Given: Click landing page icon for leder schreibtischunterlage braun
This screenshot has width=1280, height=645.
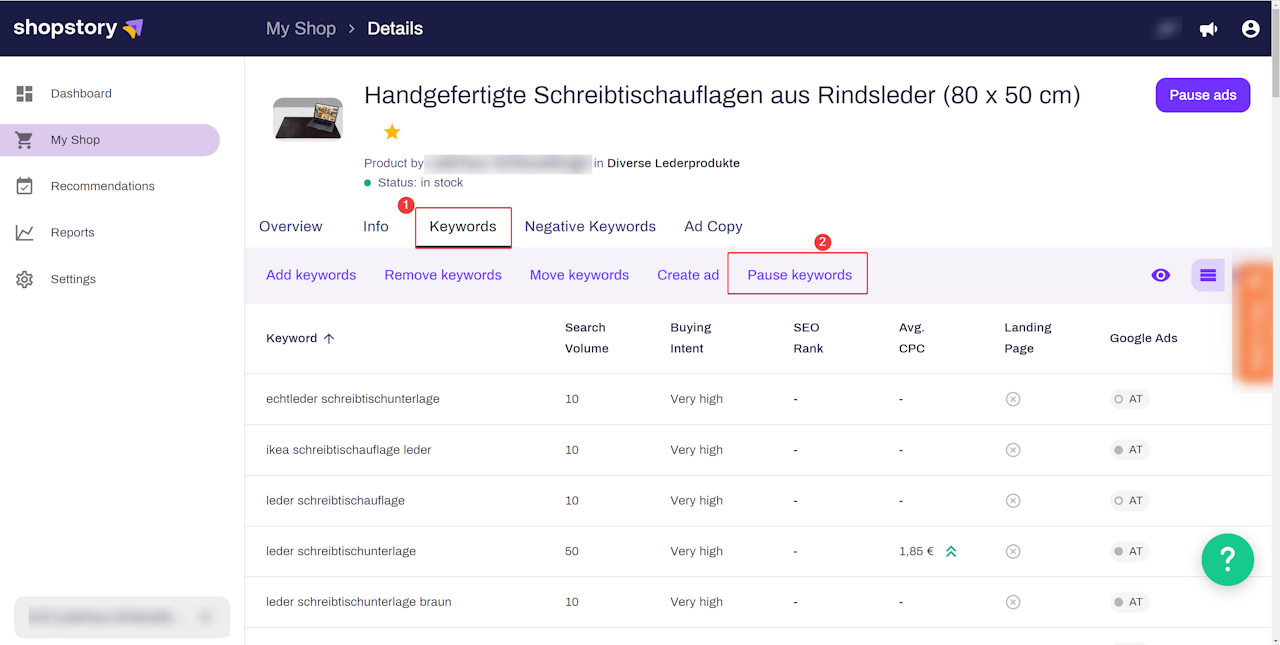Looking at the screenshot, I should coord(1012,602).
